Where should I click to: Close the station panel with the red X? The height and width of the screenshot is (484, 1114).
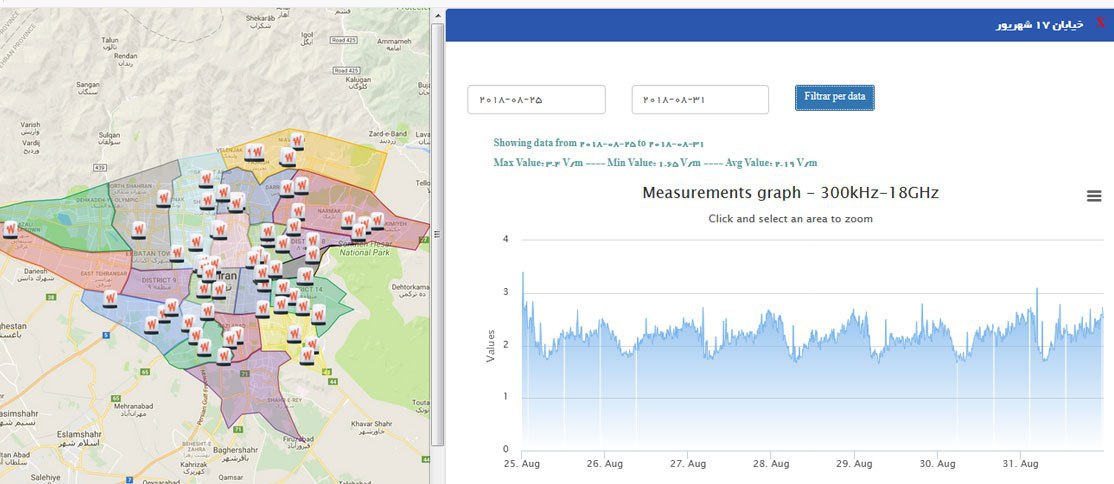[1101, 24]
